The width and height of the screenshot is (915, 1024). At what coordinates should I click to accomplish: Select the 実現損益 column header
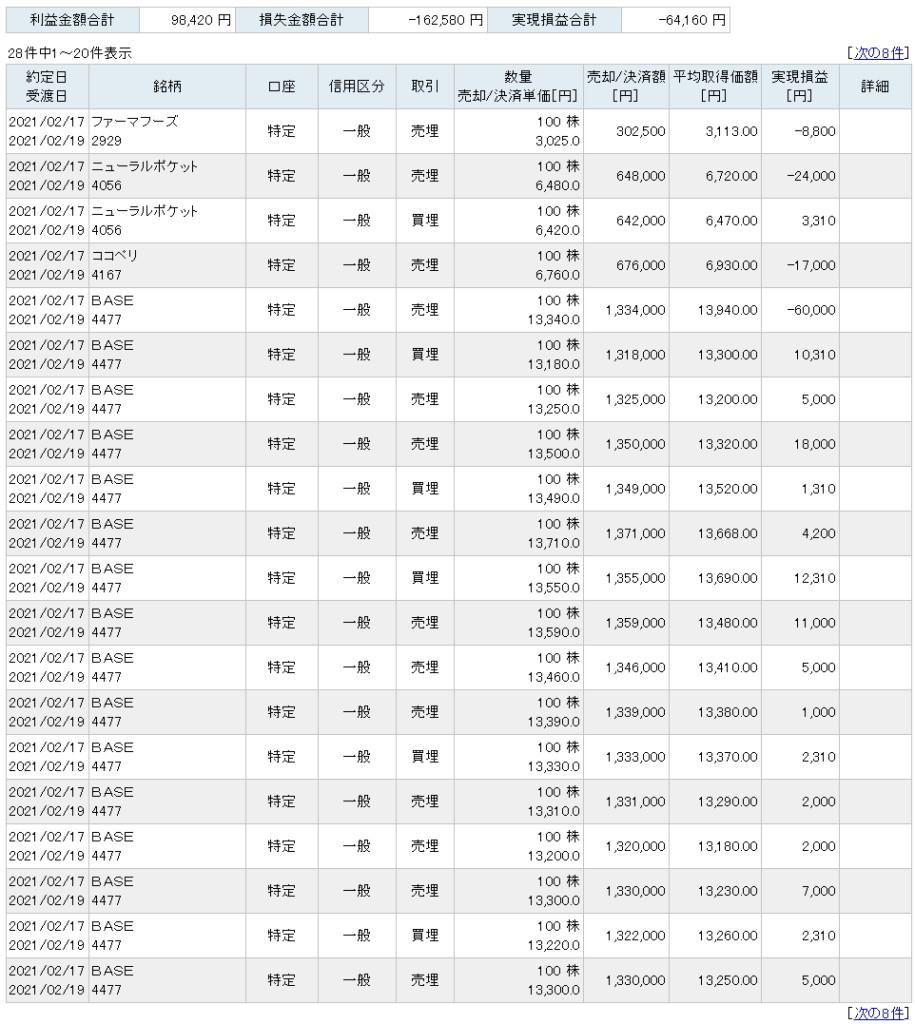pyautogui.click(x=800, y=86)
